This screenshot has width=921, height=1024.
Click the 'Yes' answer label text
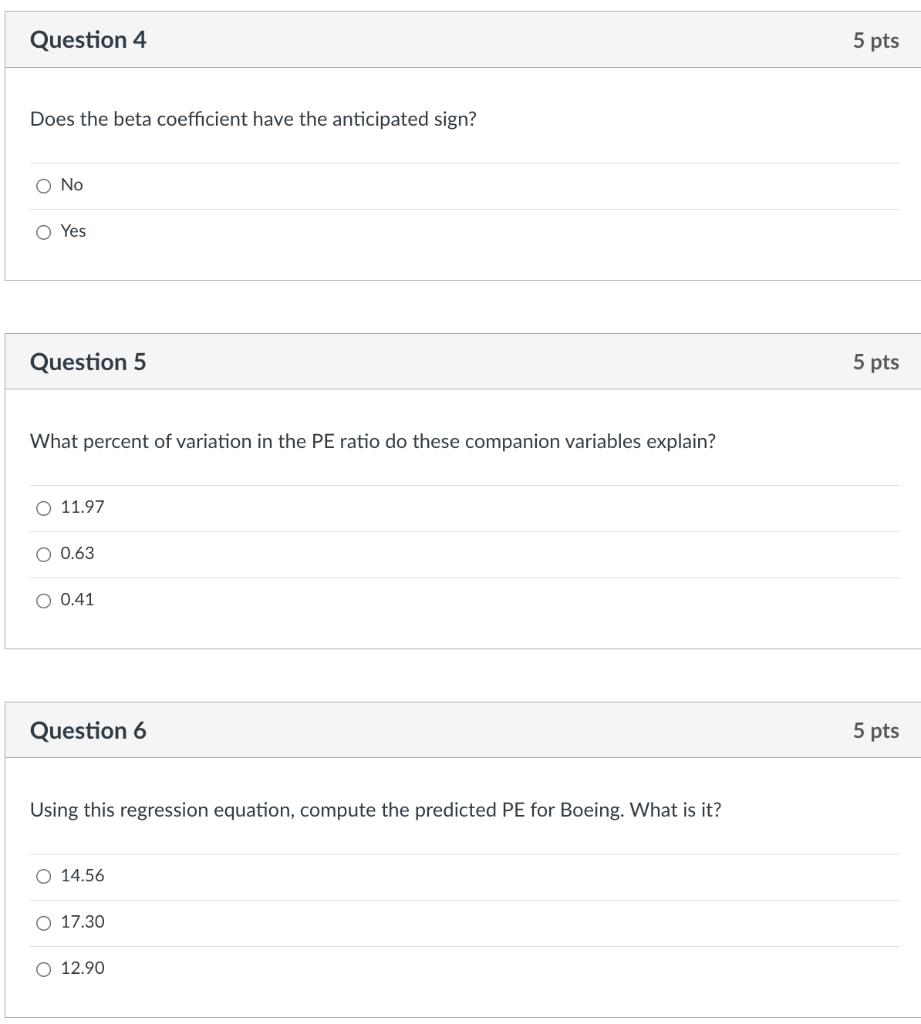click(x=73, y=232)
